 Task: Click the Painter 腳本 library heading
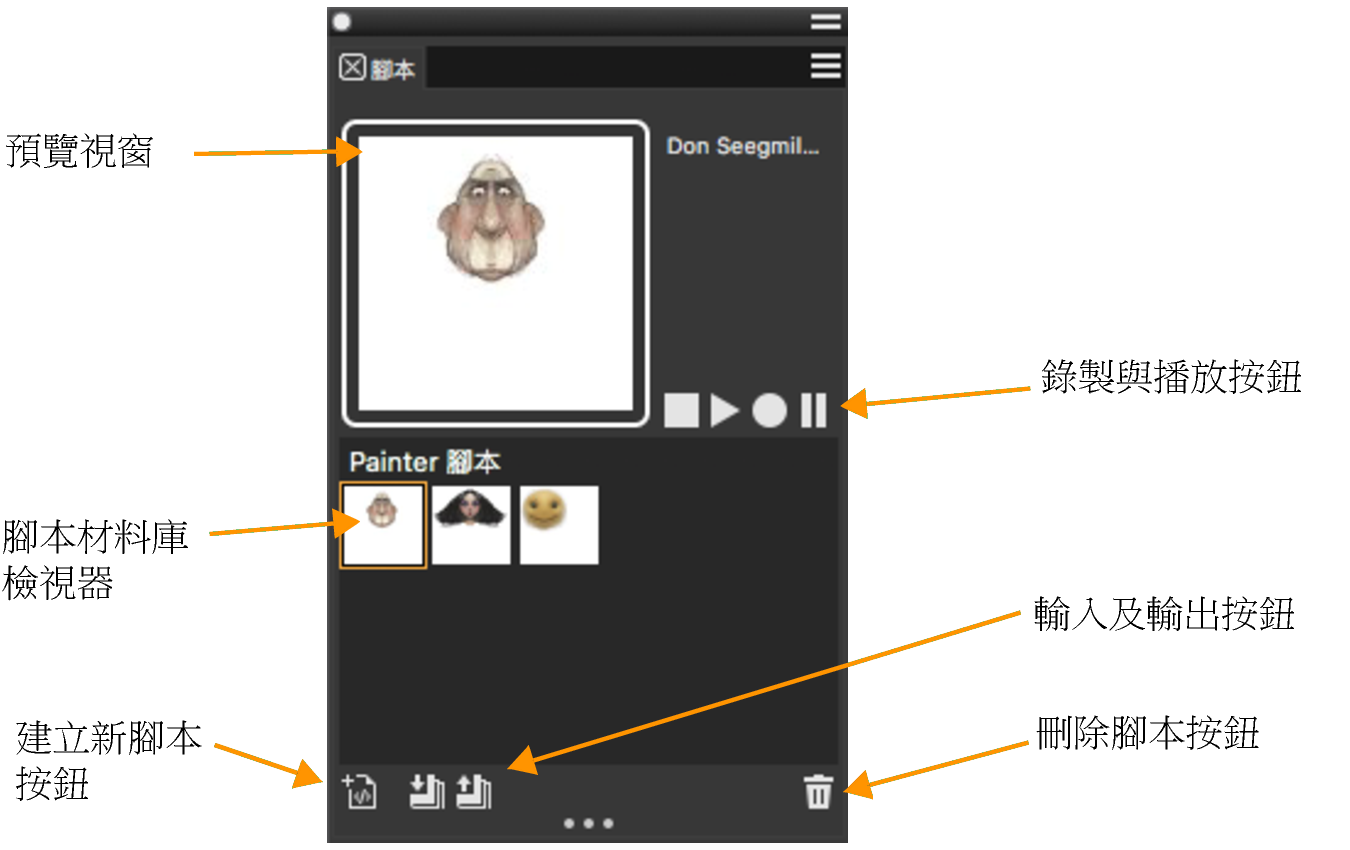(425, 462)
